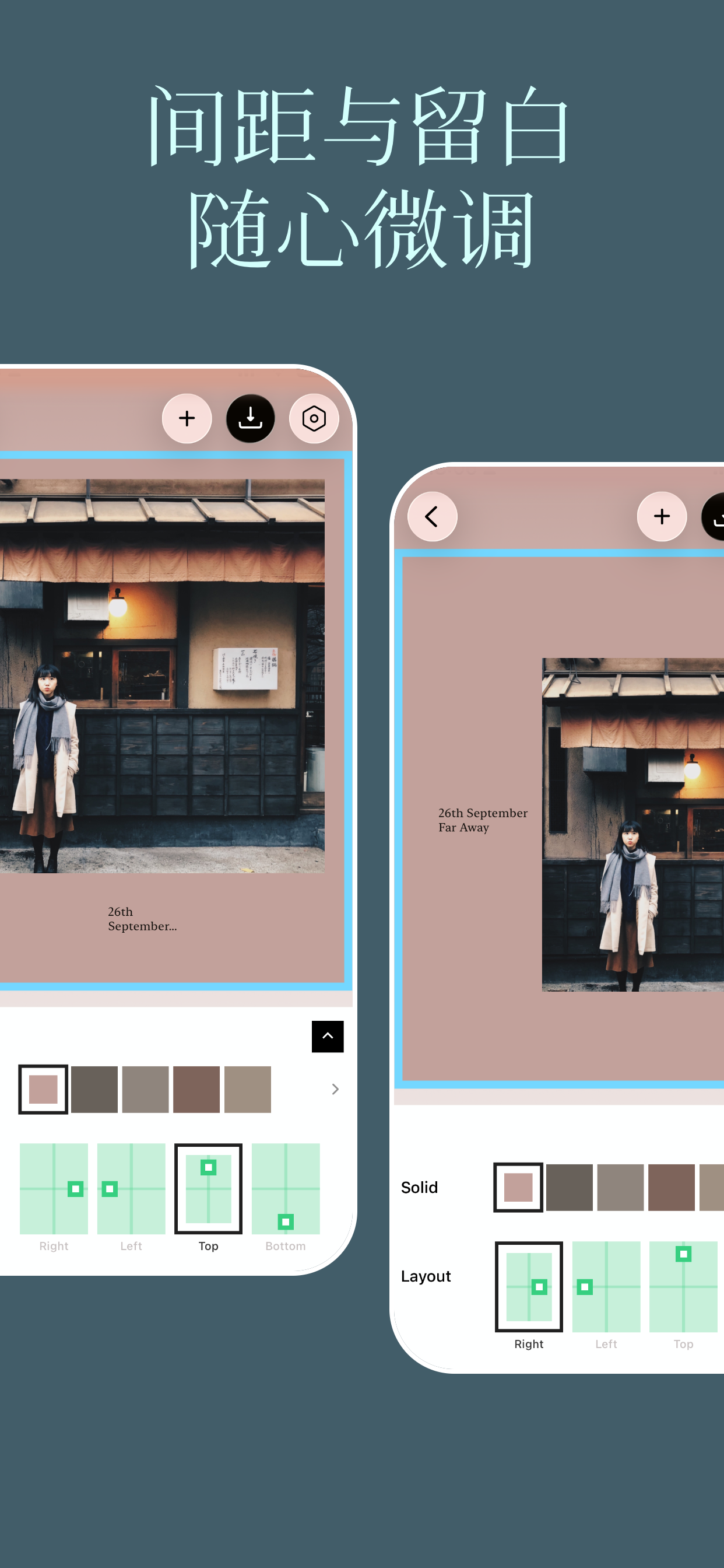
Task: Tap the plus add button on left phone
Action: click(x=187, y=418)
